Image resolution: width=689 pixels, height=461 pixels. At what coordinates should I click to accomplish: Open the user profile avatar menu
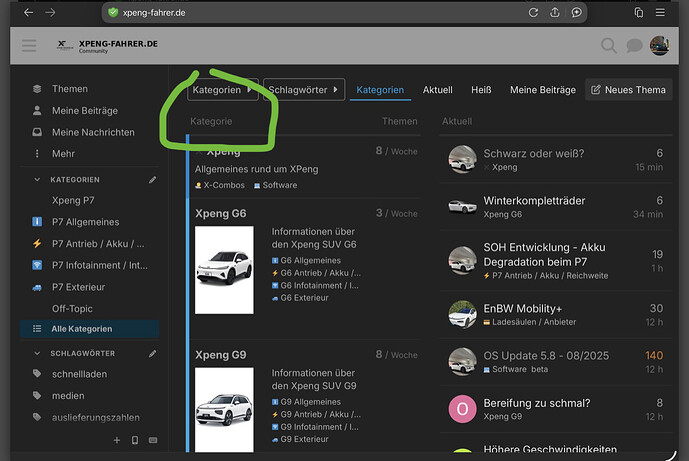pos(660,46)
